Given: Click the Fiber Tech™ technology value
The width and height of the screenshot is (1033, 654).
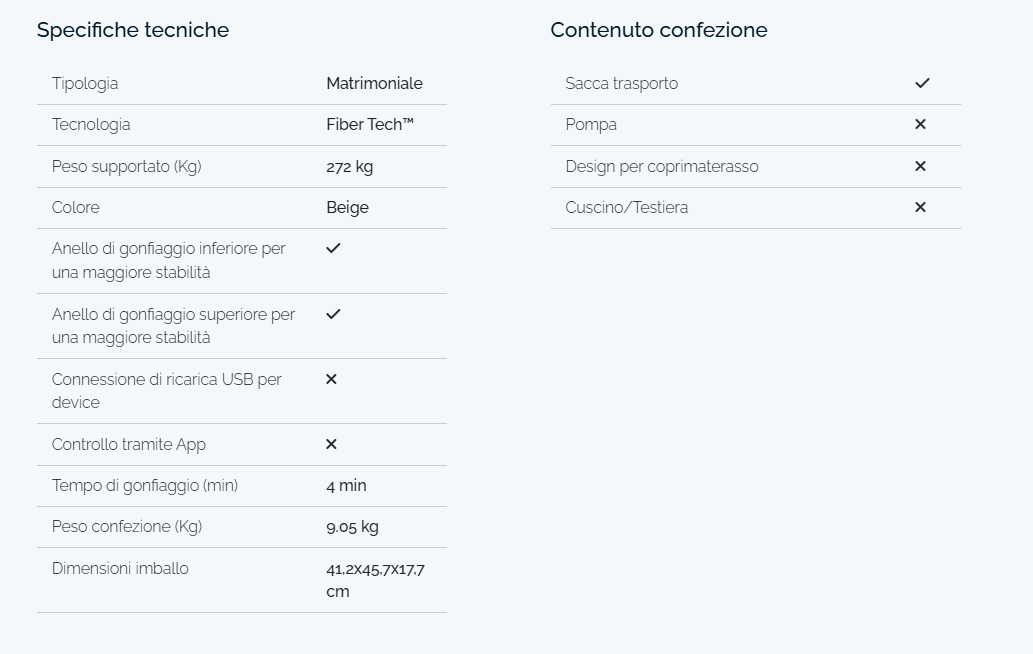Looking at the screenshot, I should (x=370, y=124).
